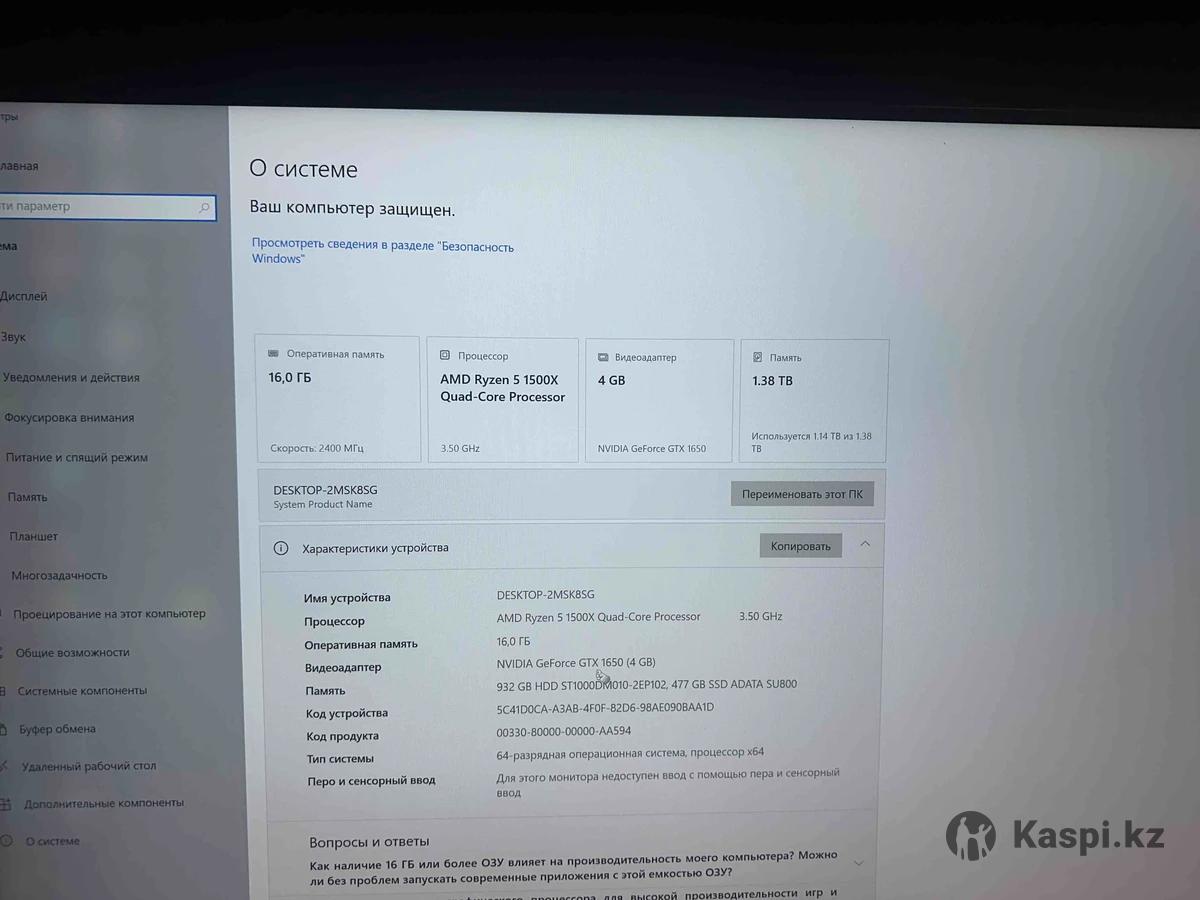
Task: Click the DESKTOP-2MSK8SG value in Имя устройства row
Action: tap(545, 594)
